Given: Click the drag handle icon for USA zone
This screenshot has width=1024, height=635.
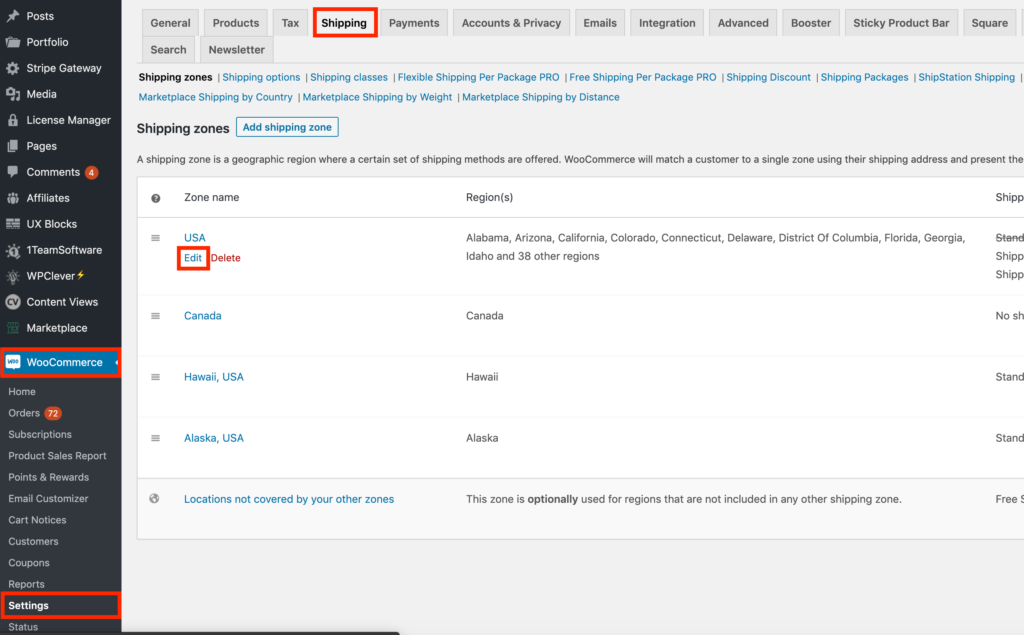Looking at the screenshot, I should click(x=155, y=238).
